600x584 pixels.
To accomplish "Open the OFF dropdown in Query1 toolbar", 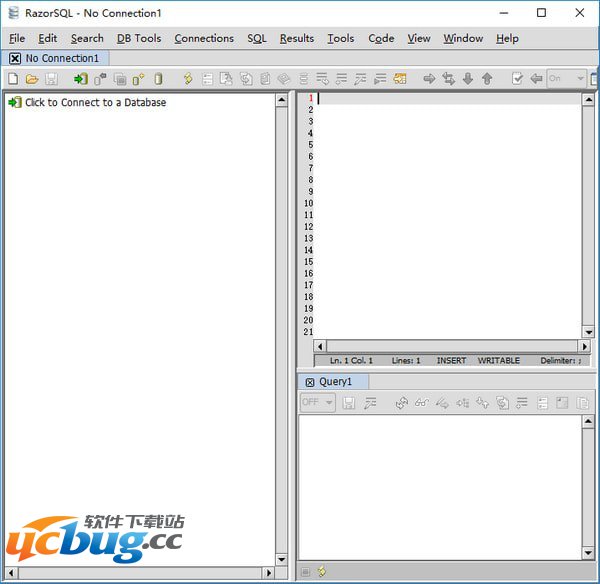I will pyautogui.click(x=318, y=402).
